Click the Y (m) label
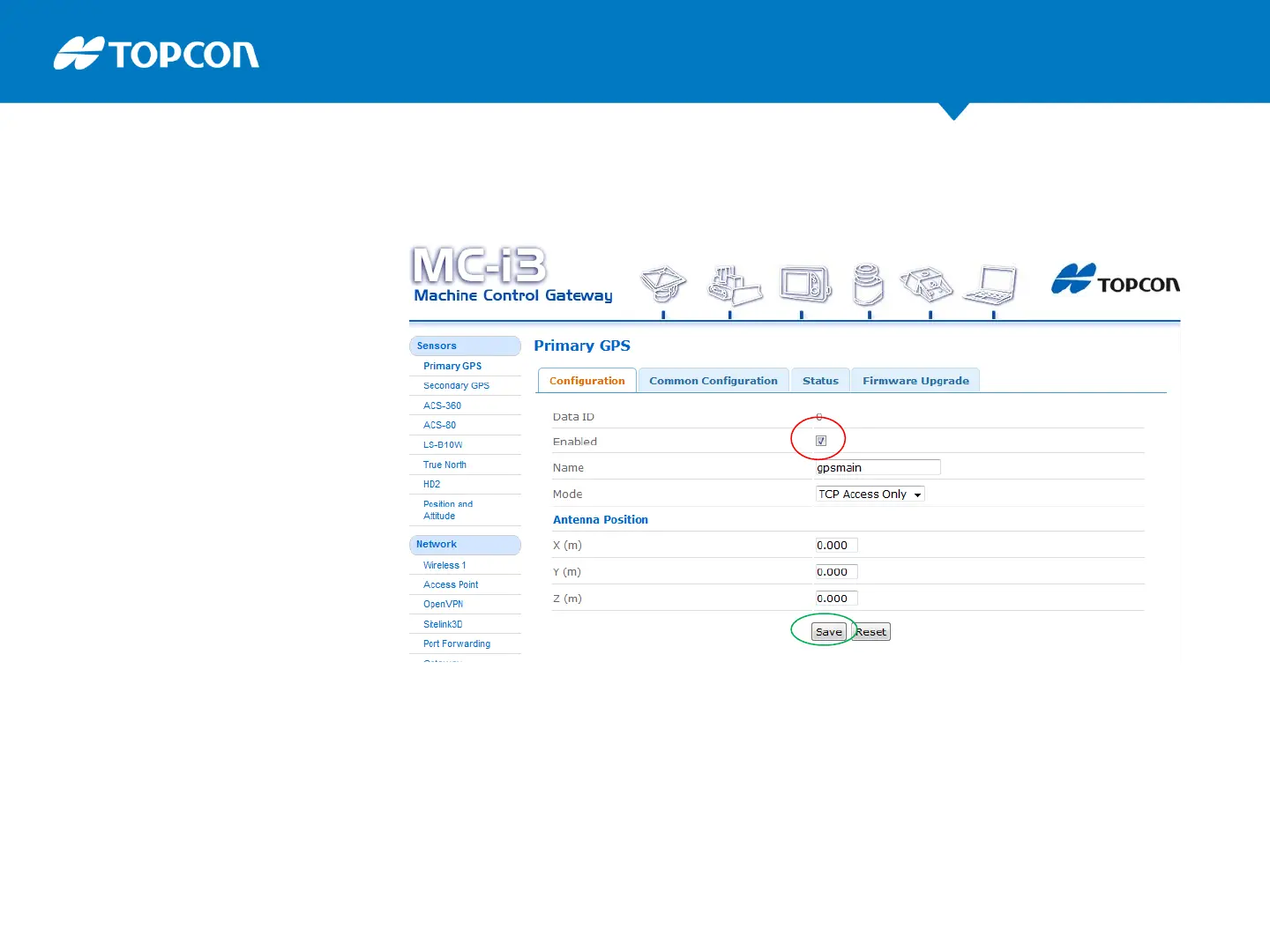This screenshot has width=1270, height=952. pyautogui.click(x=567, y=572)
